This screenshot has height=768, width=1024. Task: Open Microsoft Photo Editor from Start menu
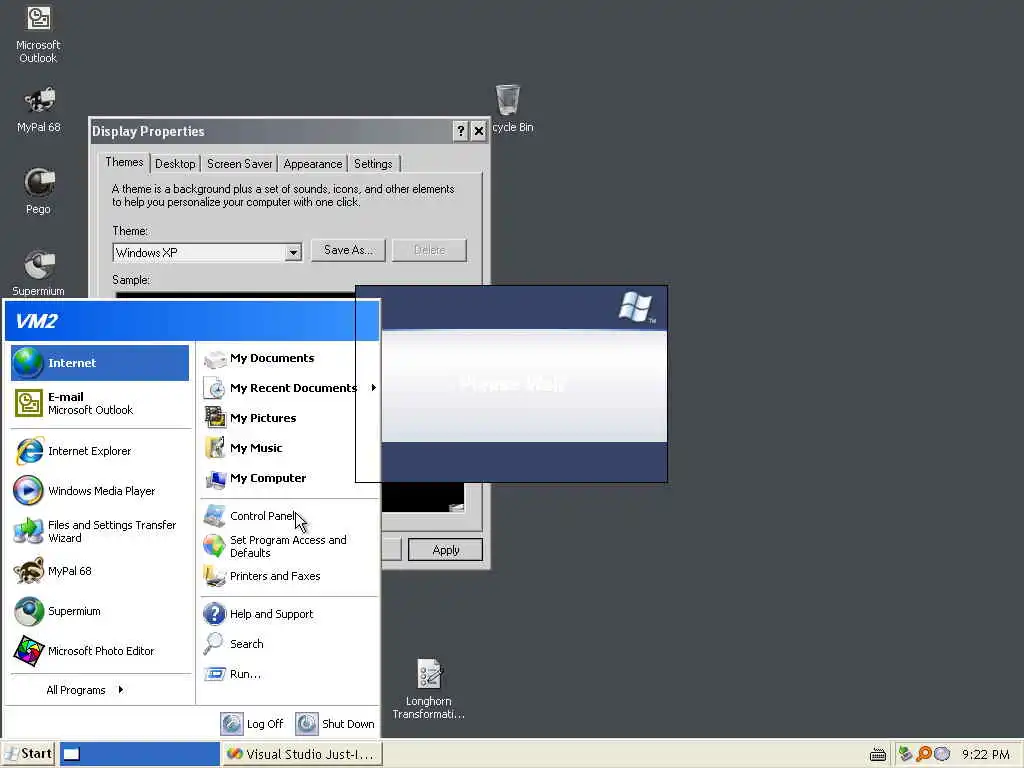(x=100, y=651)
